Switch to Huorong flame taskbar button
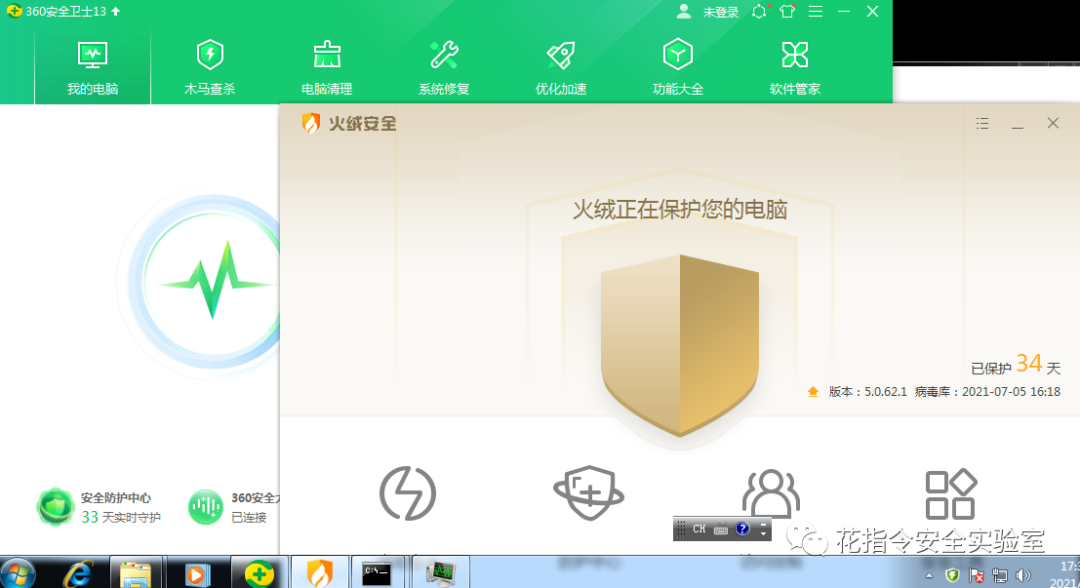This screenshot has width=1080, height=588. (x=320, y=573)
